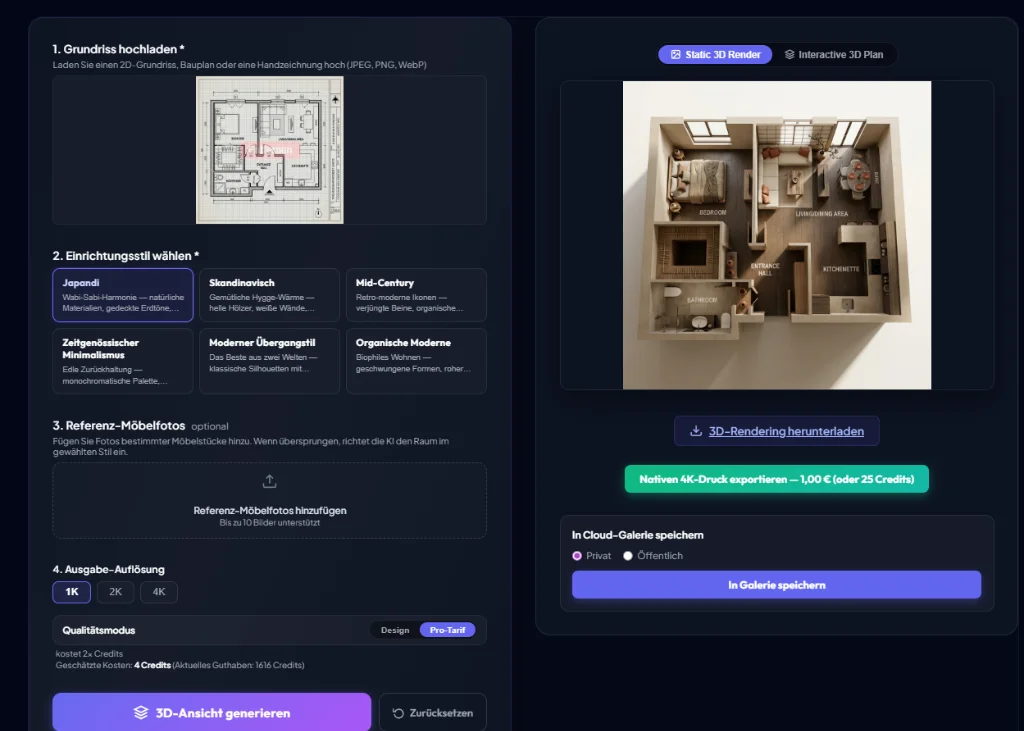Viewport: 1024px width, 731px height.
Task: Open the rendered 3D apartment image
Action: tap(777, 235)
